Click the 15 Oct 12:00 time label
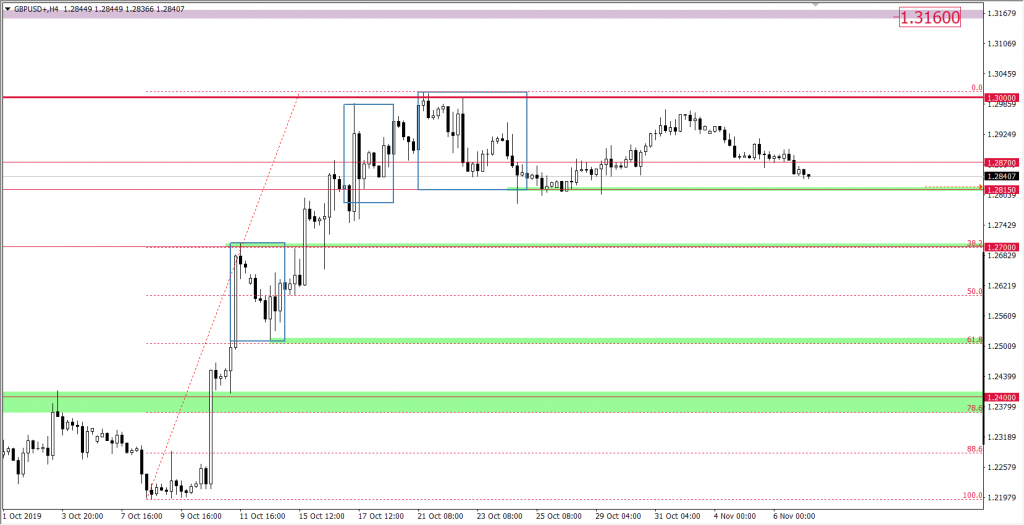Screen dimensions: 1024x525 pos(321,516)
